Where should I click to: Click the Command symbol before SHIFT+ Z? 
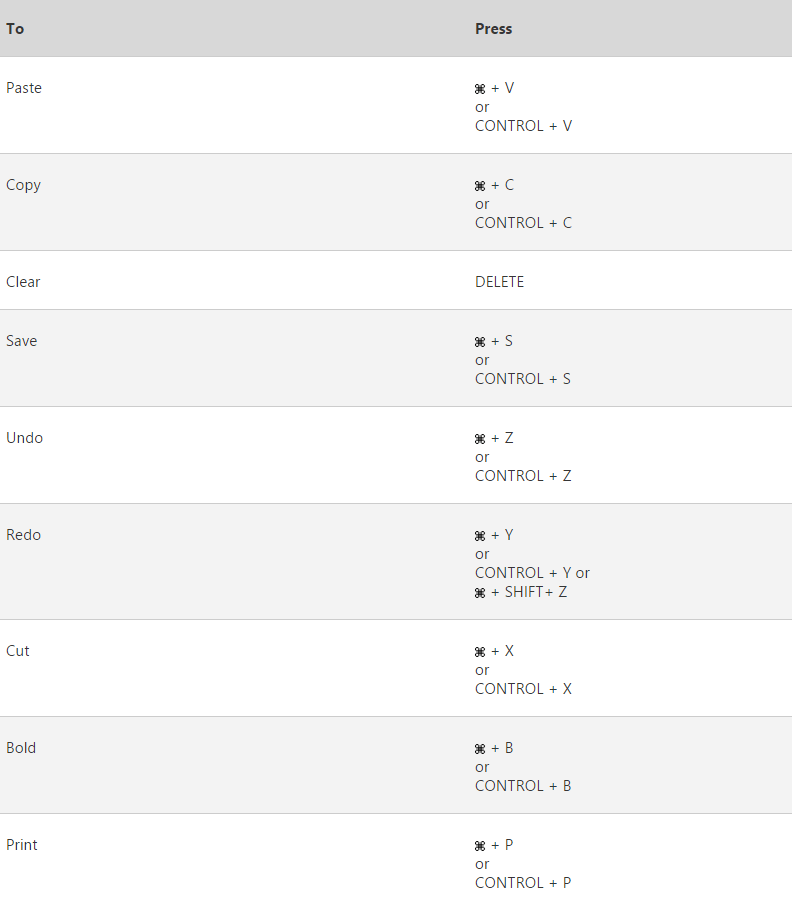coord(480,593)
